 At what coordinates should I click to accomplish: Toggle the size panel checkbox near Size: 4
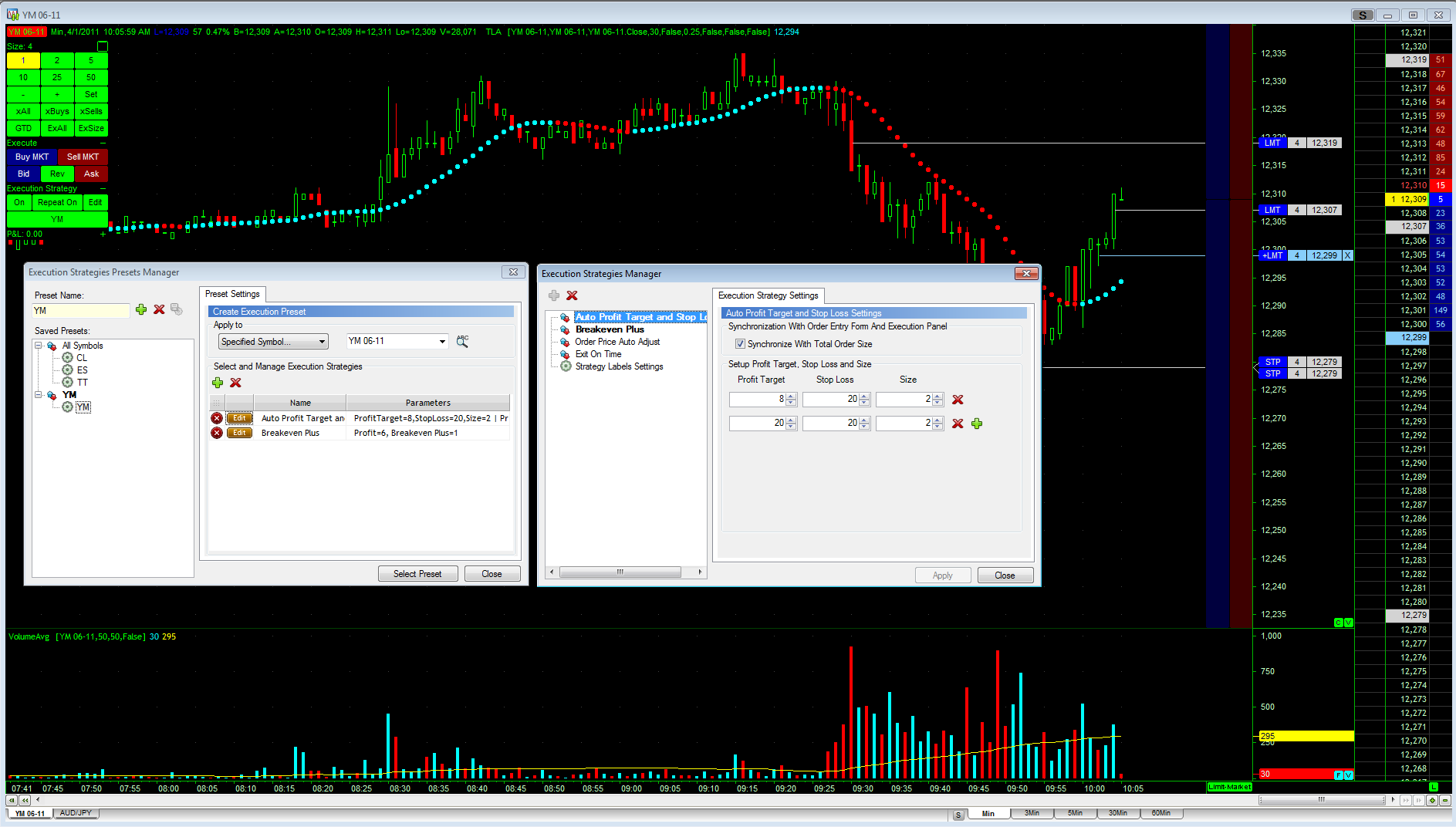tap(102, 46)
